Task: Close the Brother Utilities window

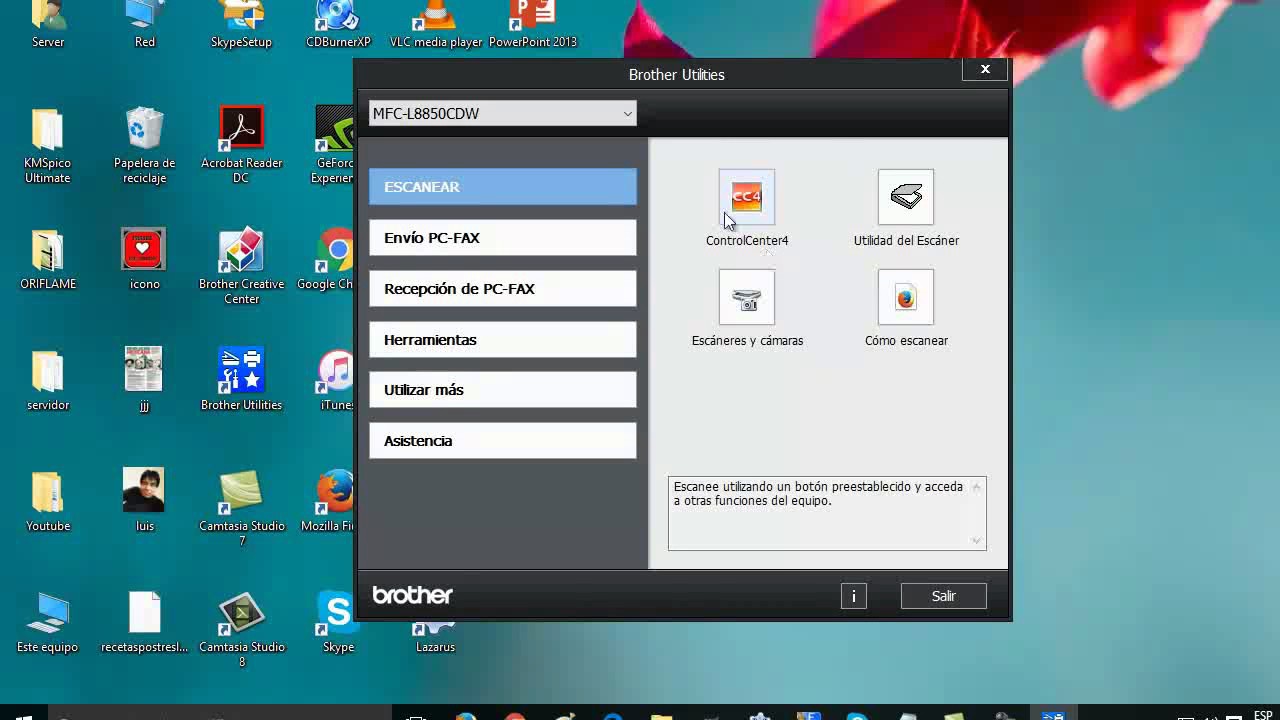Action: coord(985,69)
